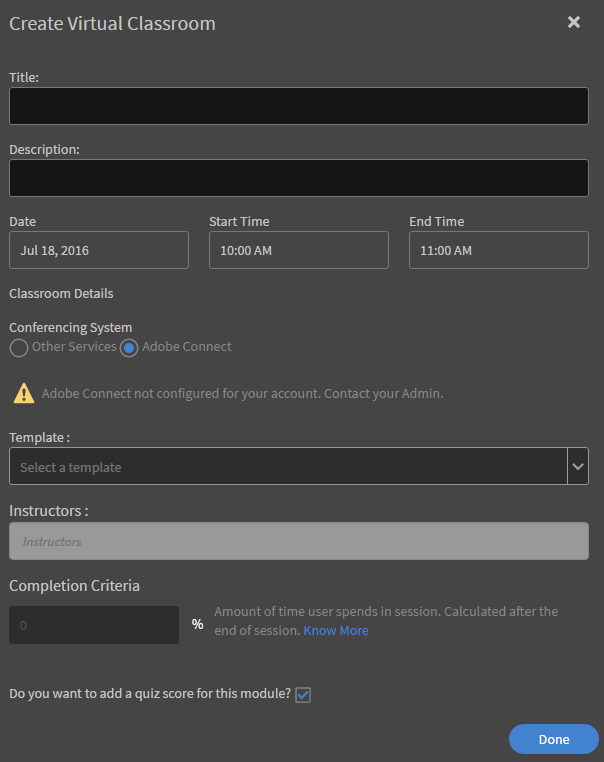Select the Other Services radio button
Image resolution: width=604 pixels, height=762 pixels.
click(x=19, y=348)
